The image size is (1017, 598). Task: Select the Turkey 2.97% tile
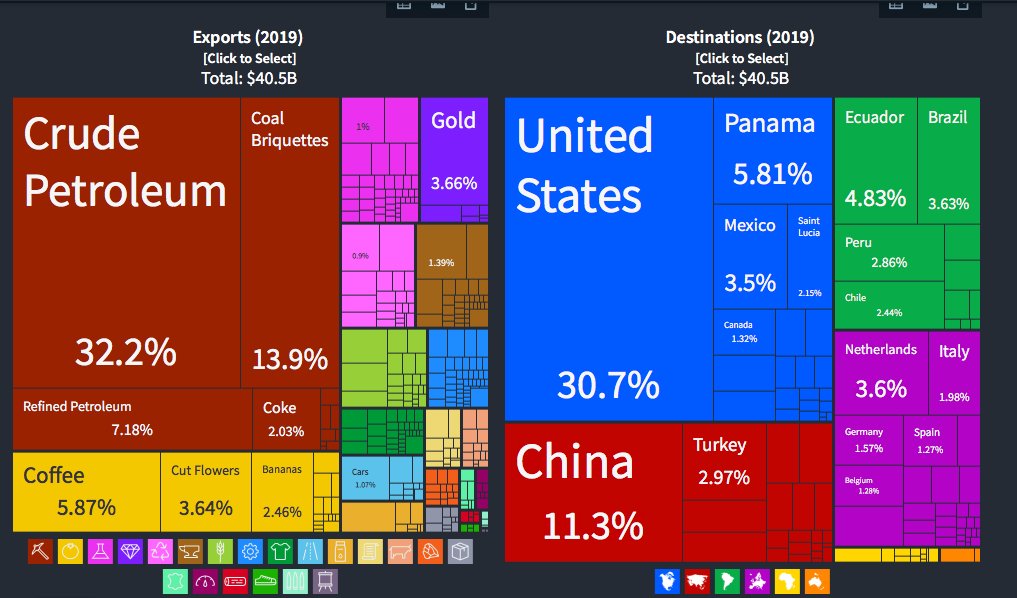(x=724, y=462)
